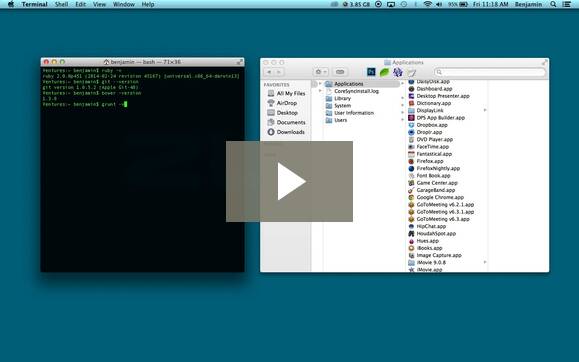Screen dimensions: 579x362
Task: Expand the DisplayLink folder arrow
Action: pos(485,110)
